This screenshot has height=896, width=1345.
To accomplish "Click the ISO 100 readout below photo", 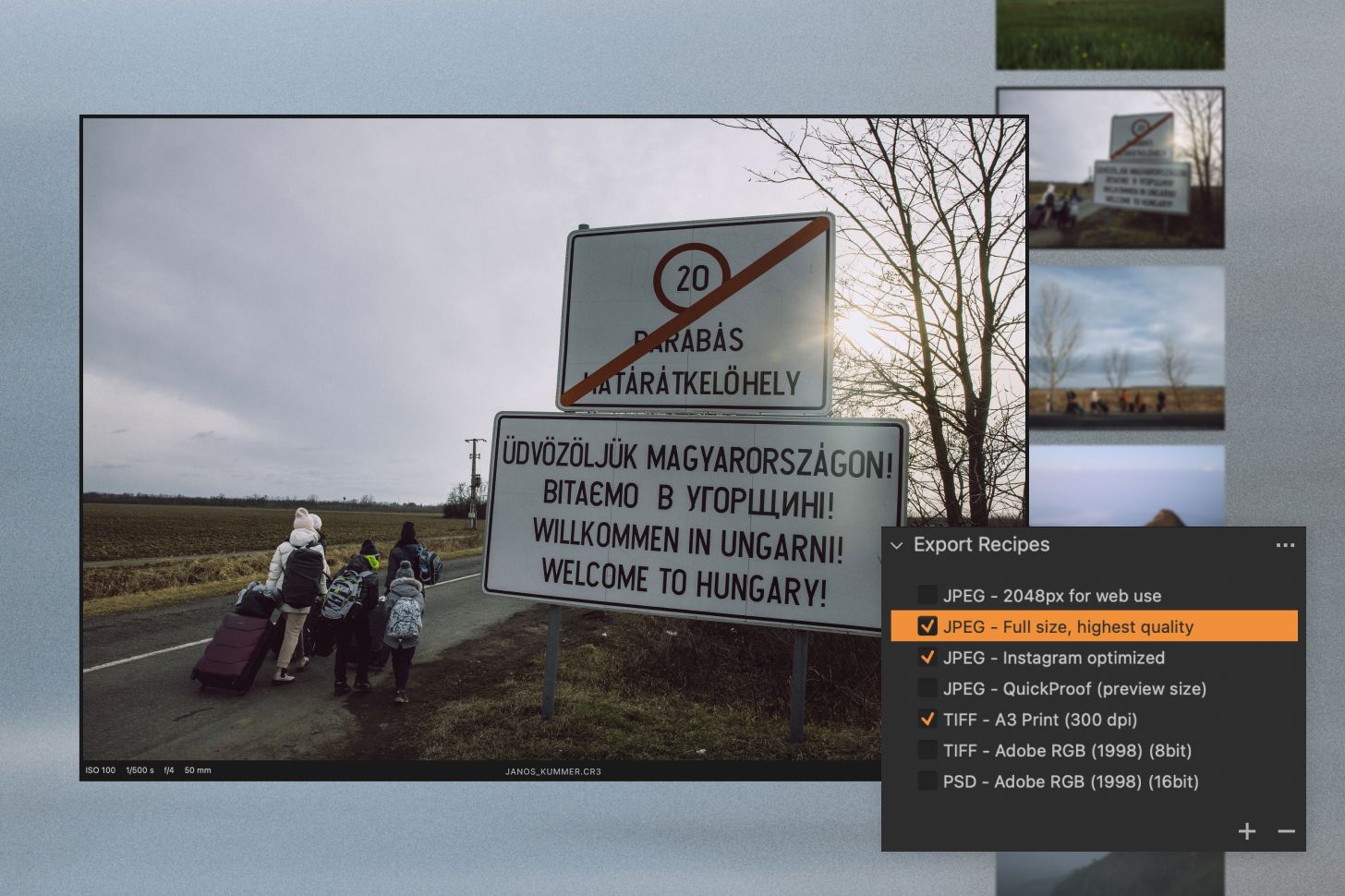I will coord(101,770).
